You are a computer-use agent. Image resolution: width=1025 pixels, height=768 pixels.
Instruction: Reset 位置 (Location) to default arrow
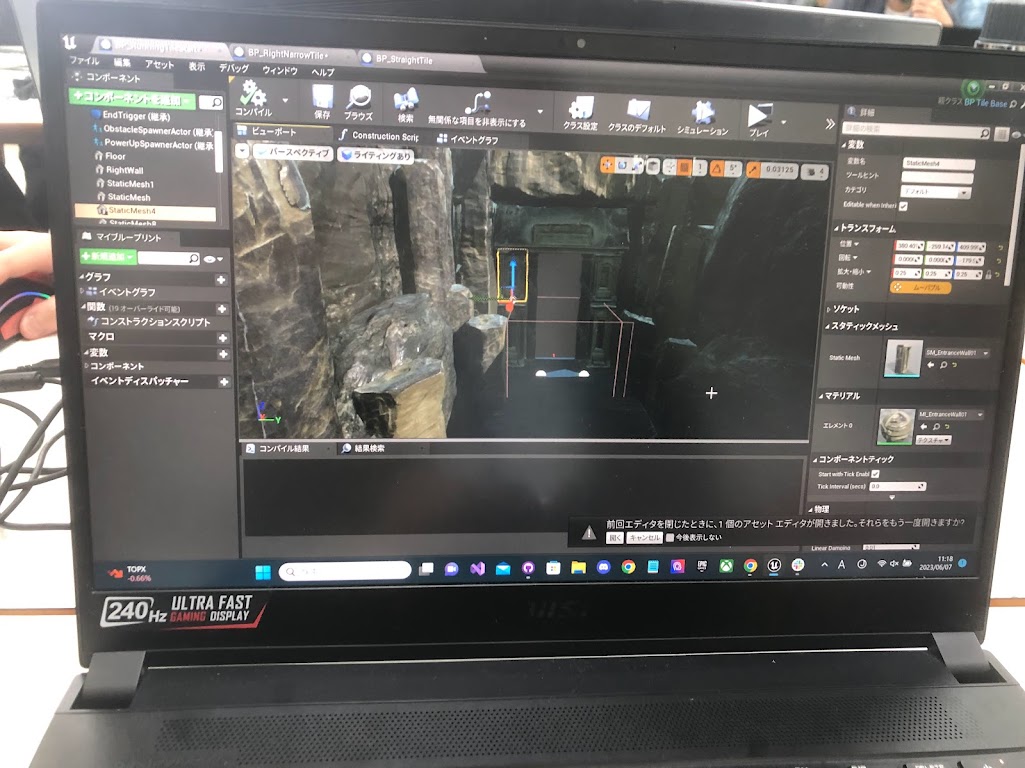coord(1000,248)
